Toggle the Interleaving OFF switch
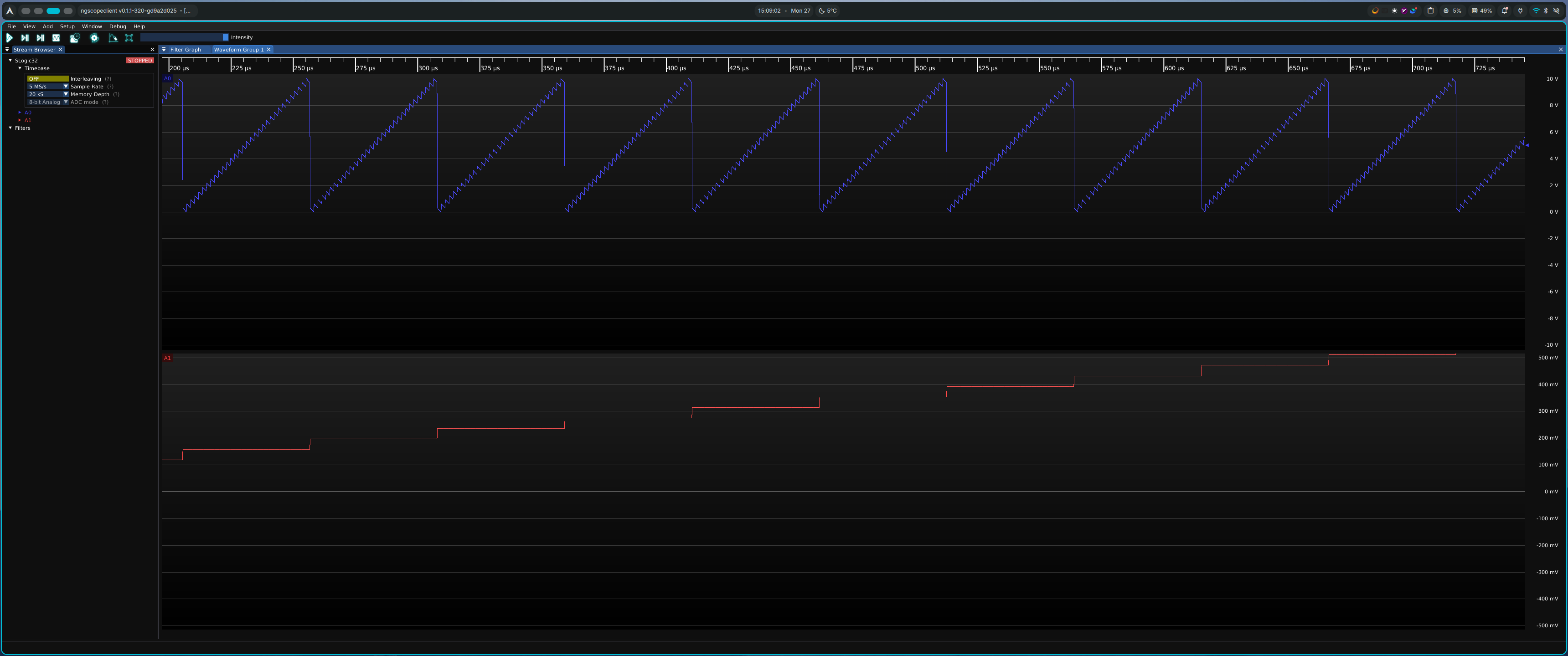 click(47, 78)
